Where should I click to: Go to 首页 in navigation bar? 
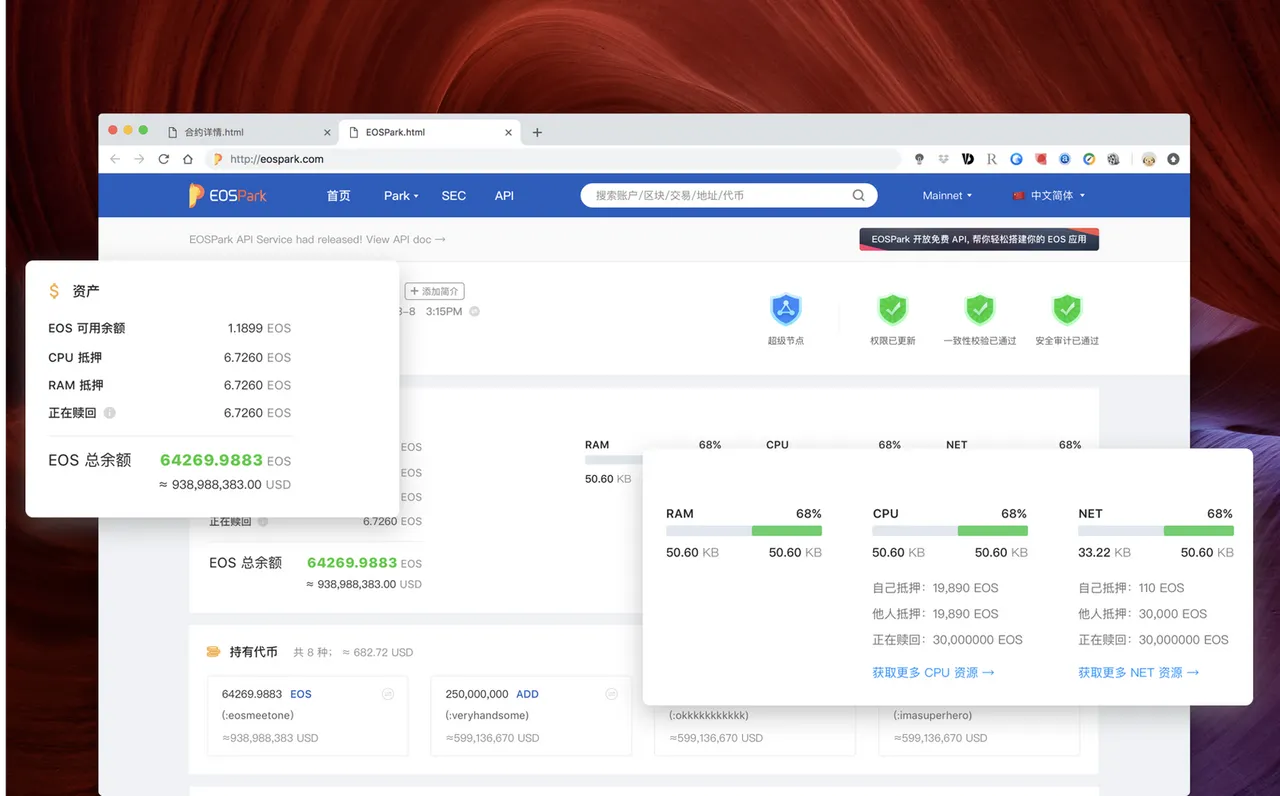[339, 195]
